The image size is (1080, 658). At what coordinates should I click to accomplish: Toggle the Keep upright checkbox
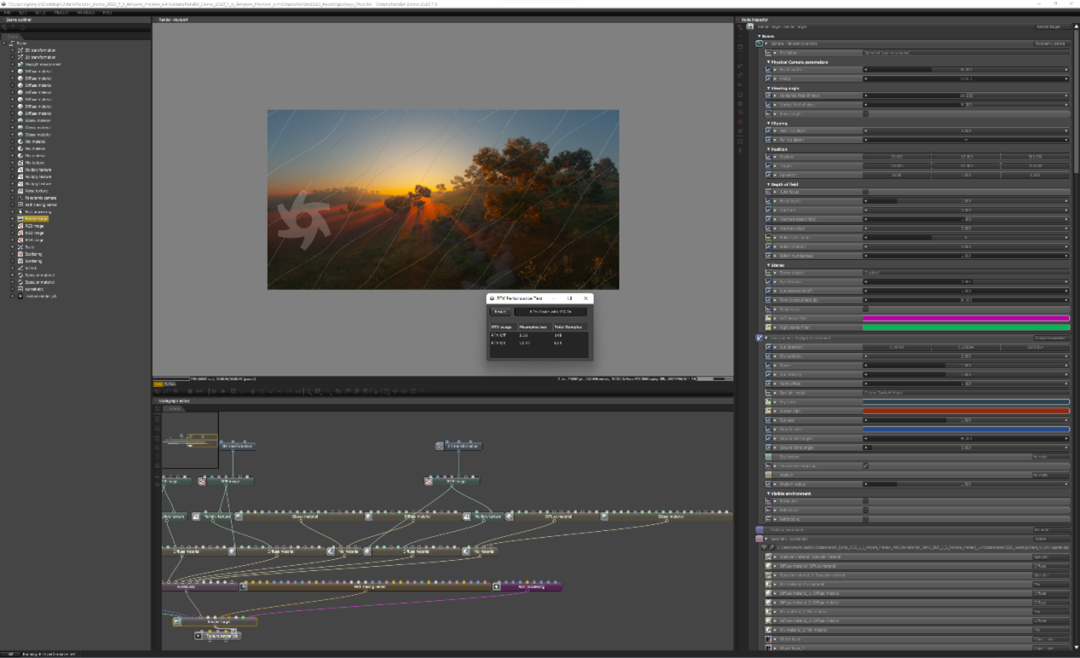866,113
